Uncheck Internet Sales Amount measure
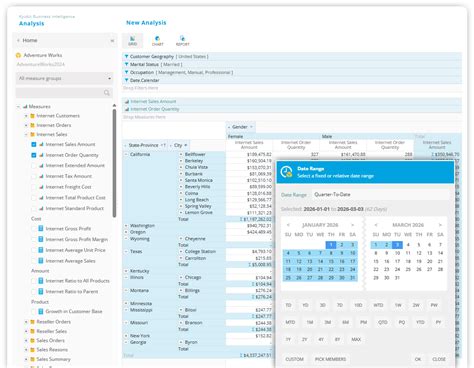474x368 pixels. click(x=34, y=144)
